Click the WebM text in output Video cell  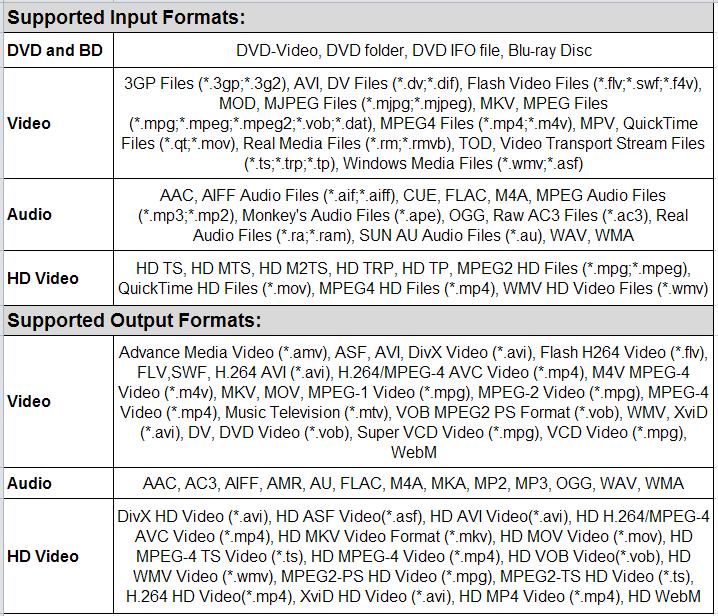tap(413, 452)
